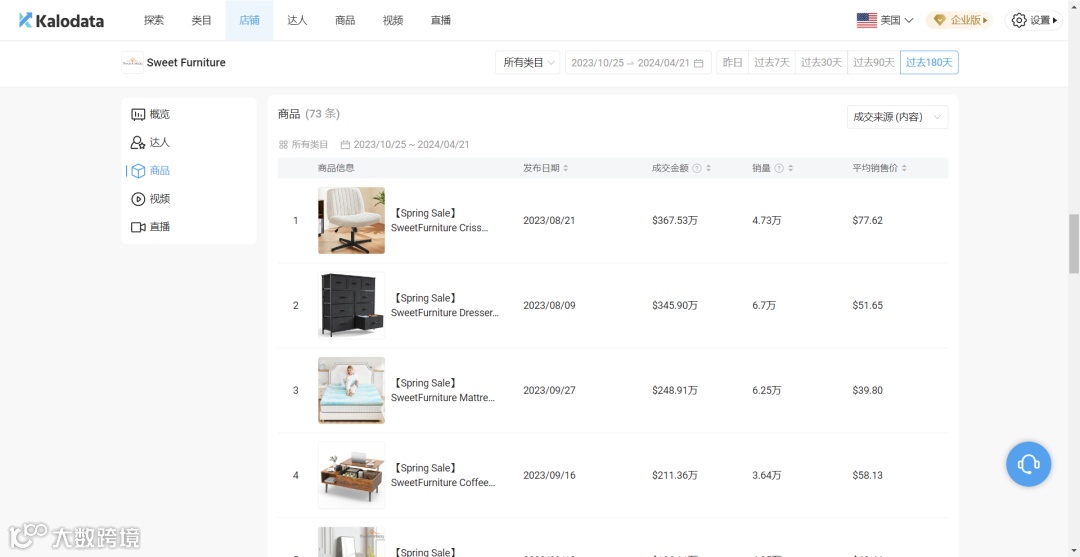Open the mattress topper thumbnail
The height and width of the screenshot is (557, 1080).
click(x=351, y=390)
